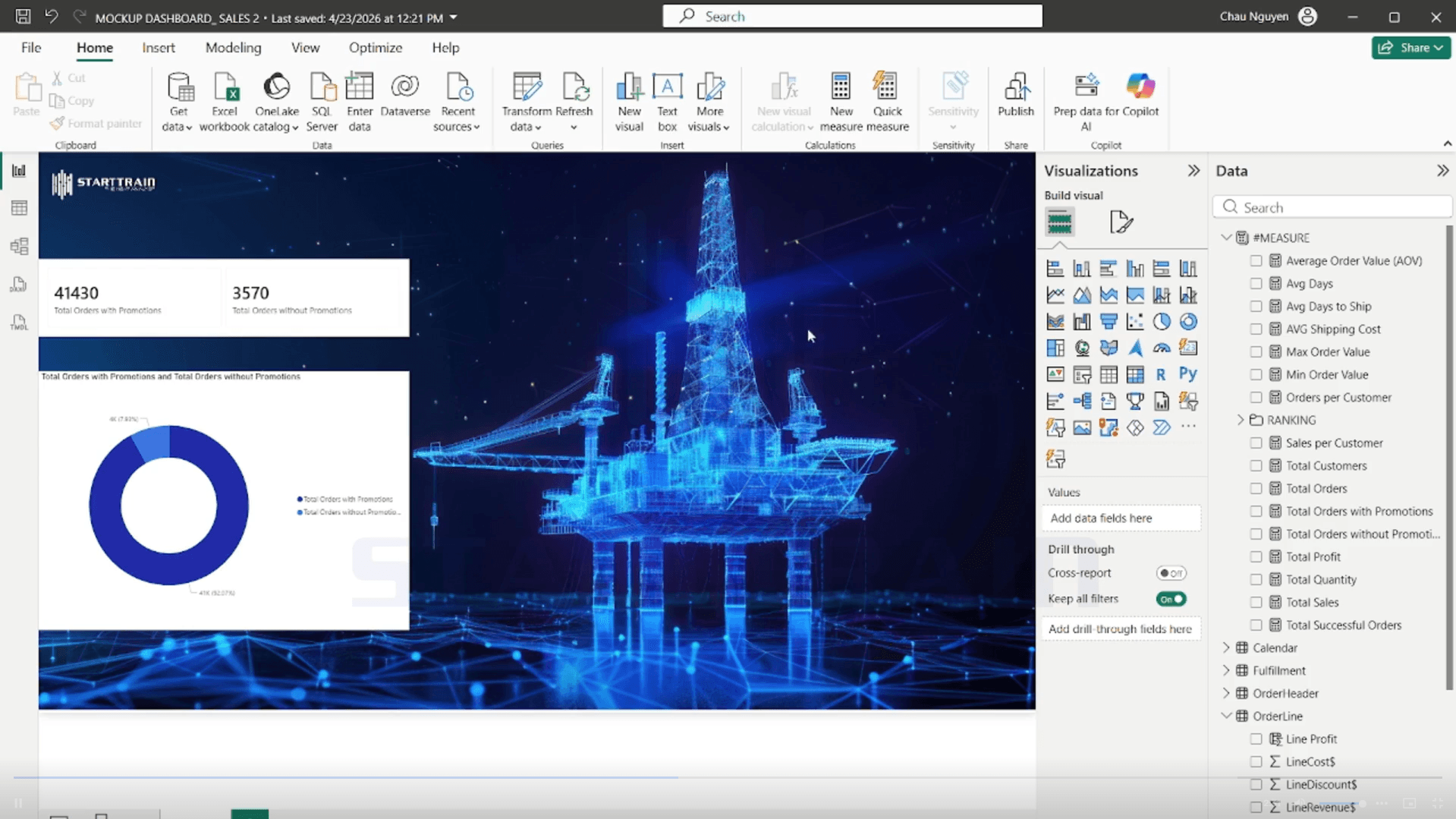
Task: Add the matrix visual
Action: 1135,375
